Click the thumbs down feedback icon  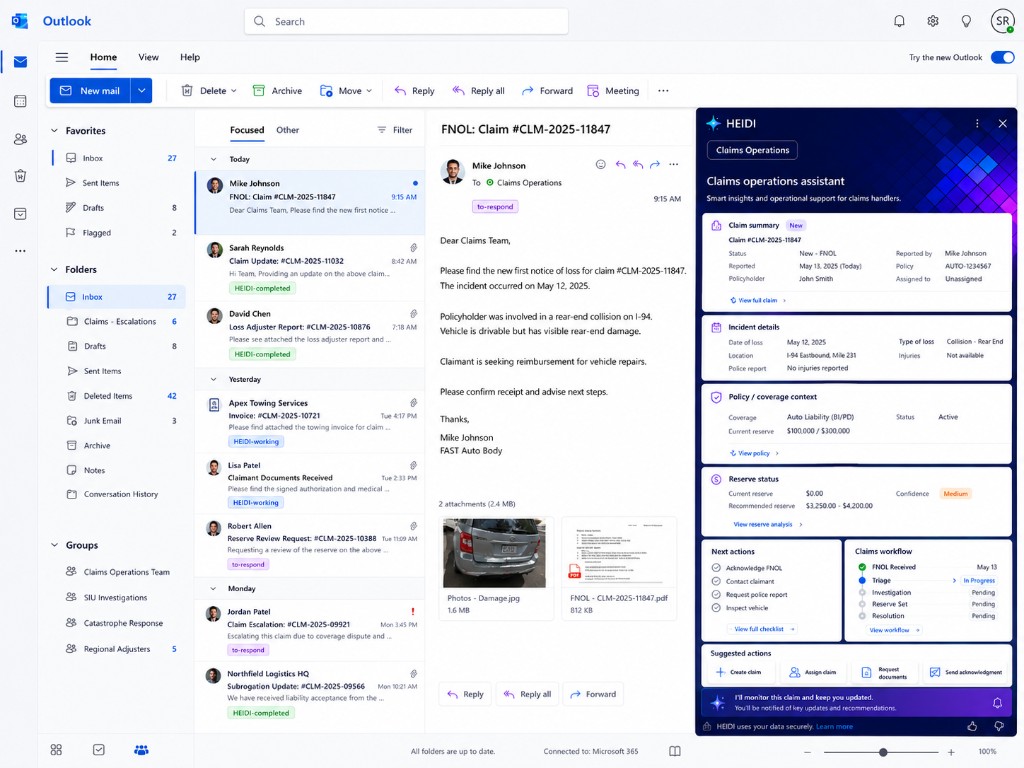pos(999,726)
